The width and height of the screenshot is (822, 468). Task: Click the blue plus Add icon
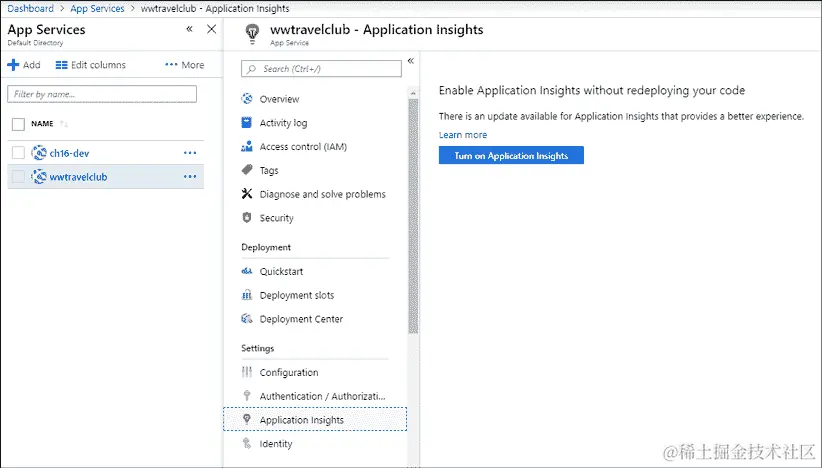[x=13, y=65]
